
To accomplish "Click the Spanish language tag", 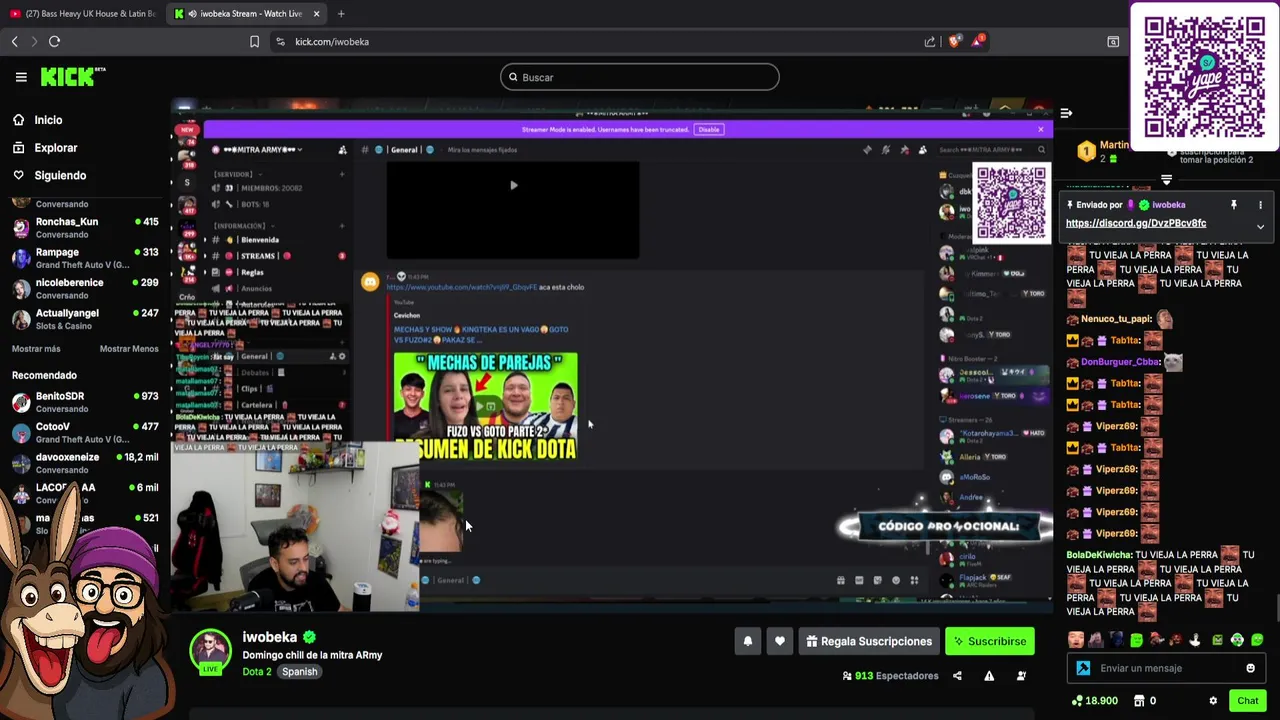I will [x=299, y=672].
